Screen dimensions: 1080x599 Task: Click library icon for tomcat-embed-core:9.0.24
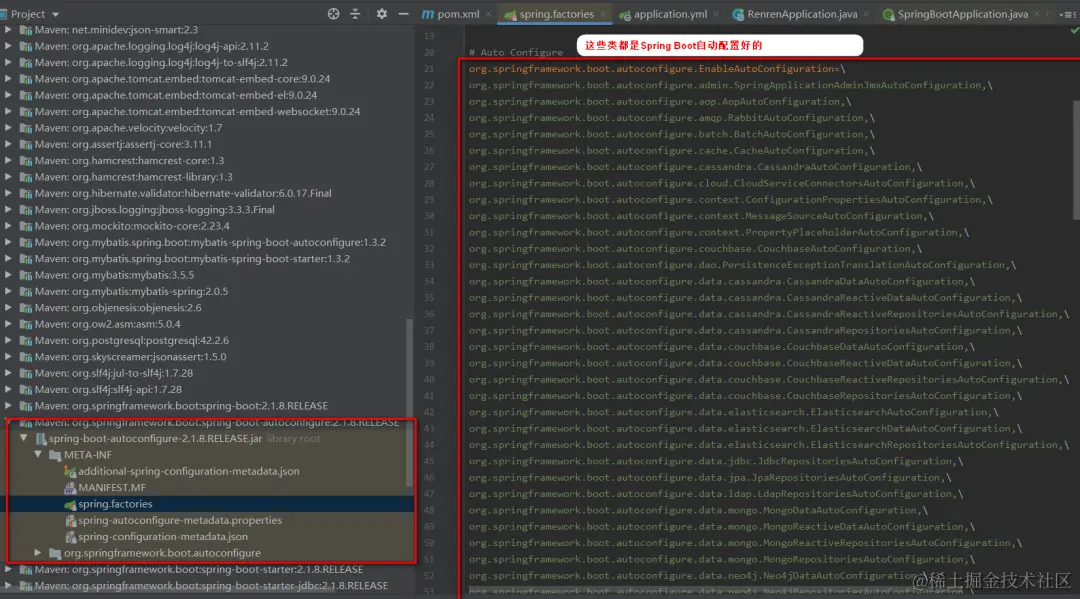coord(26,78)
